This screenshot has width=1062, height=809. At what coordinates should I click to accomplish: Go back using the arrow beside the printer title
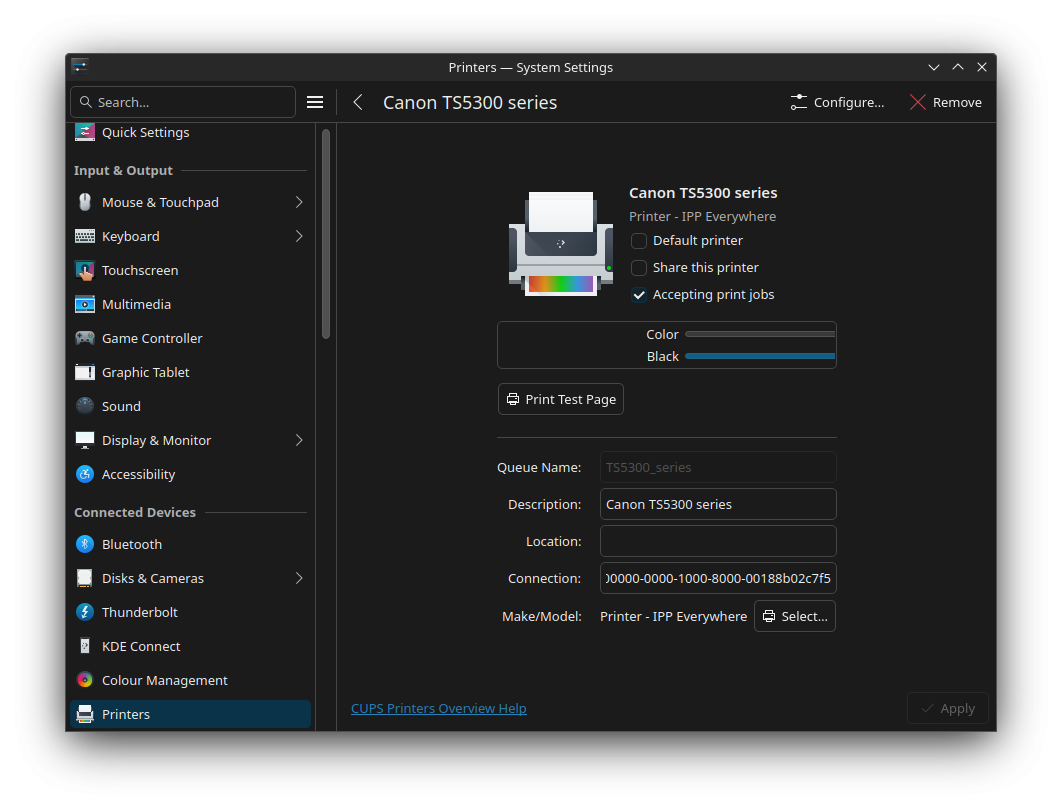(x=358, y=102)
